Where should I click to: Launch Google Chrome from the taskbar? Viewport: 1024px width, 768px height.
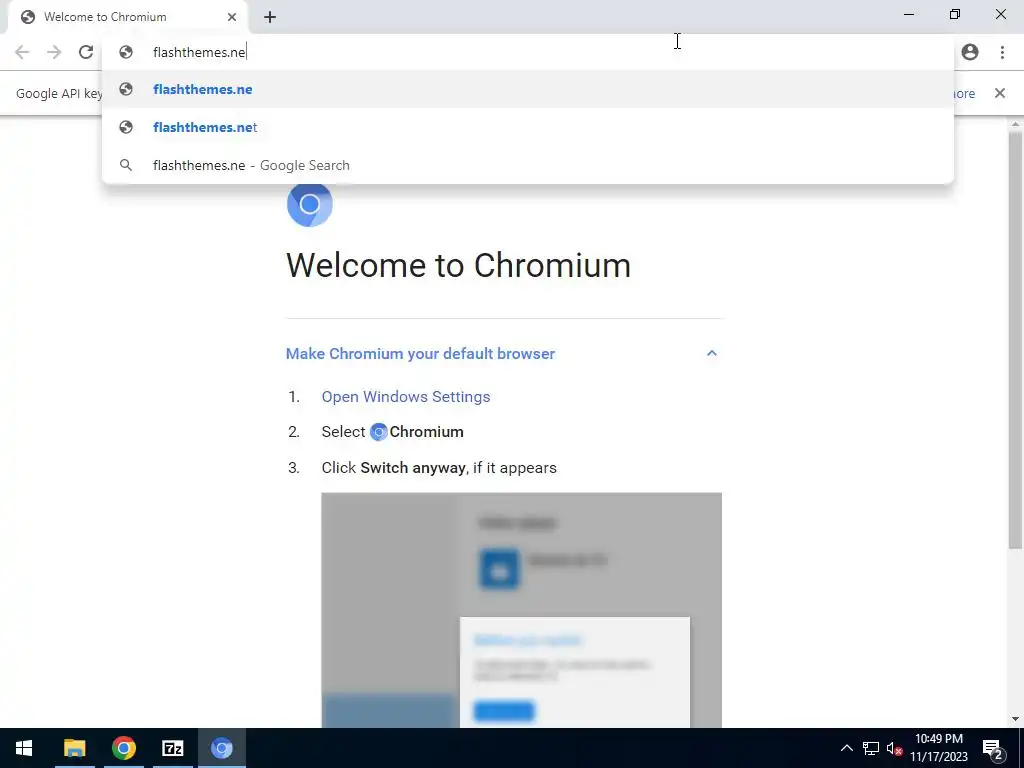point(123,748)
